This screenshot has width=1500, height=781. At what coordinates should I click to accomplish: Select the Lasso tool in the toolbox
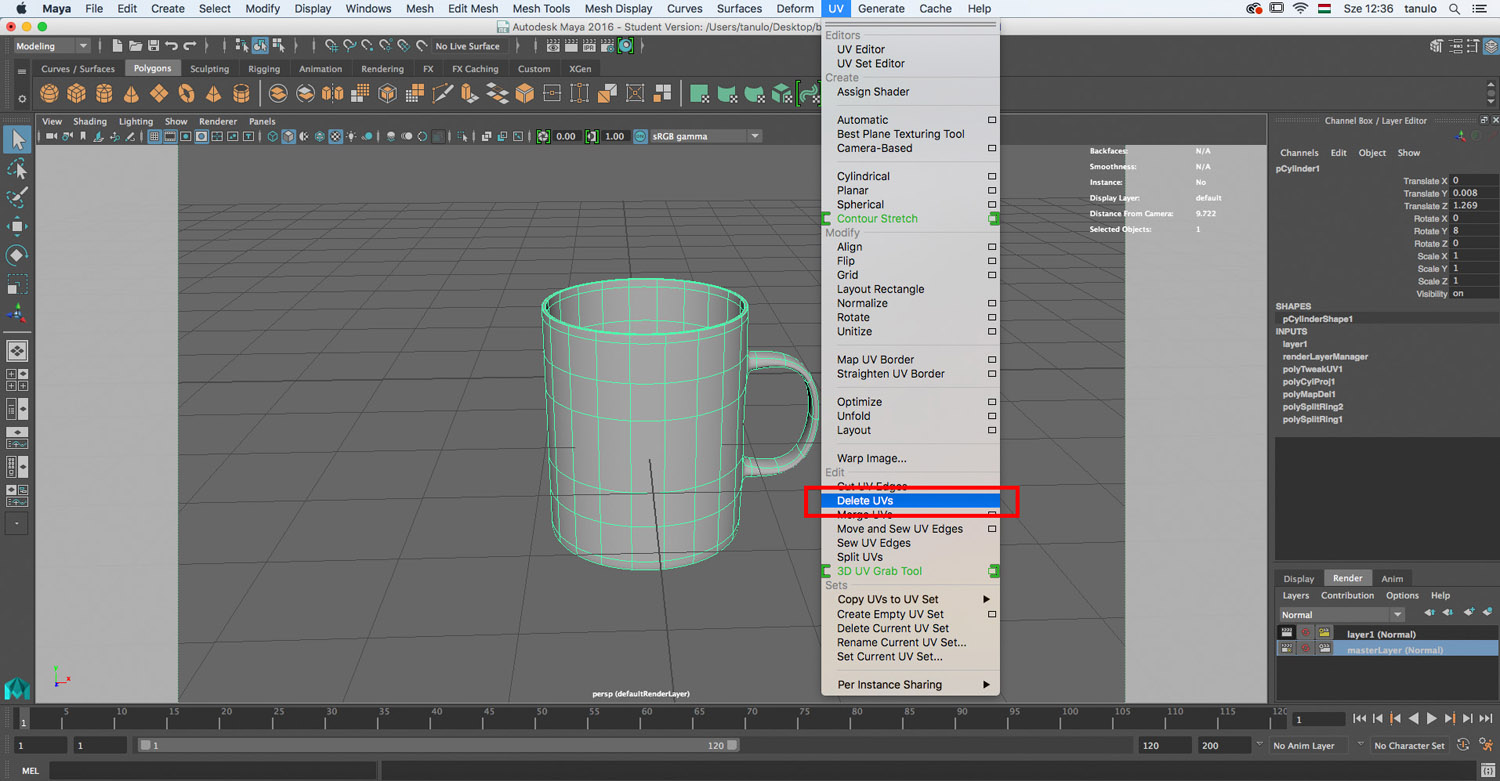tap(17, 169)
